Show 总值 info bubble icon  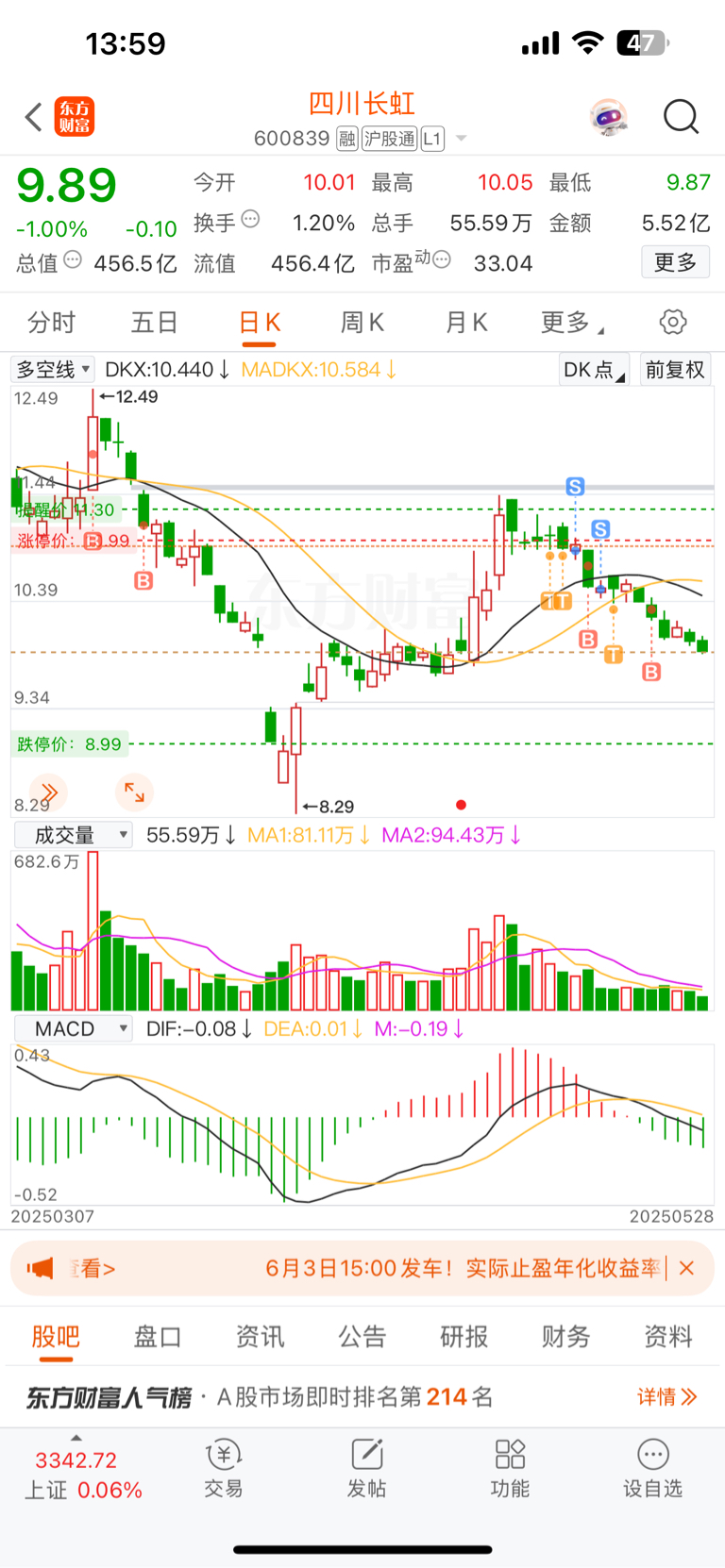coord(73,259)
